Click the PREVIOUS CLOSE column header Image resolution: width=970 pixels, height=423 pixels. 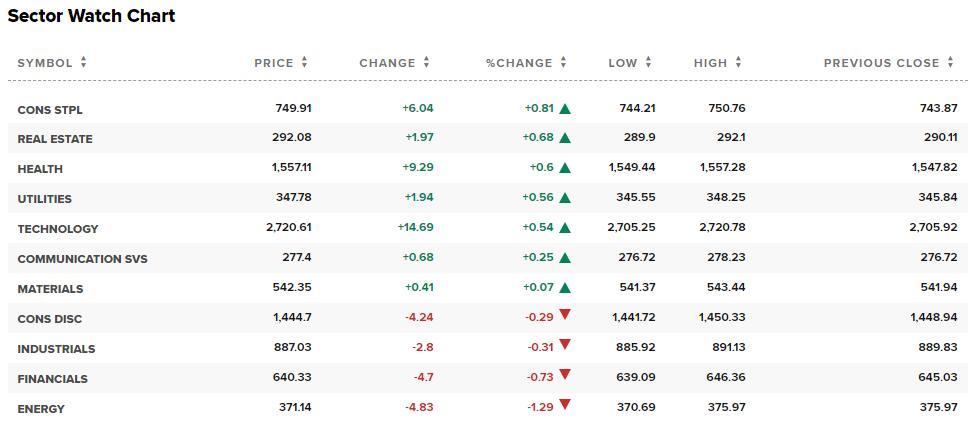[882, 63]
